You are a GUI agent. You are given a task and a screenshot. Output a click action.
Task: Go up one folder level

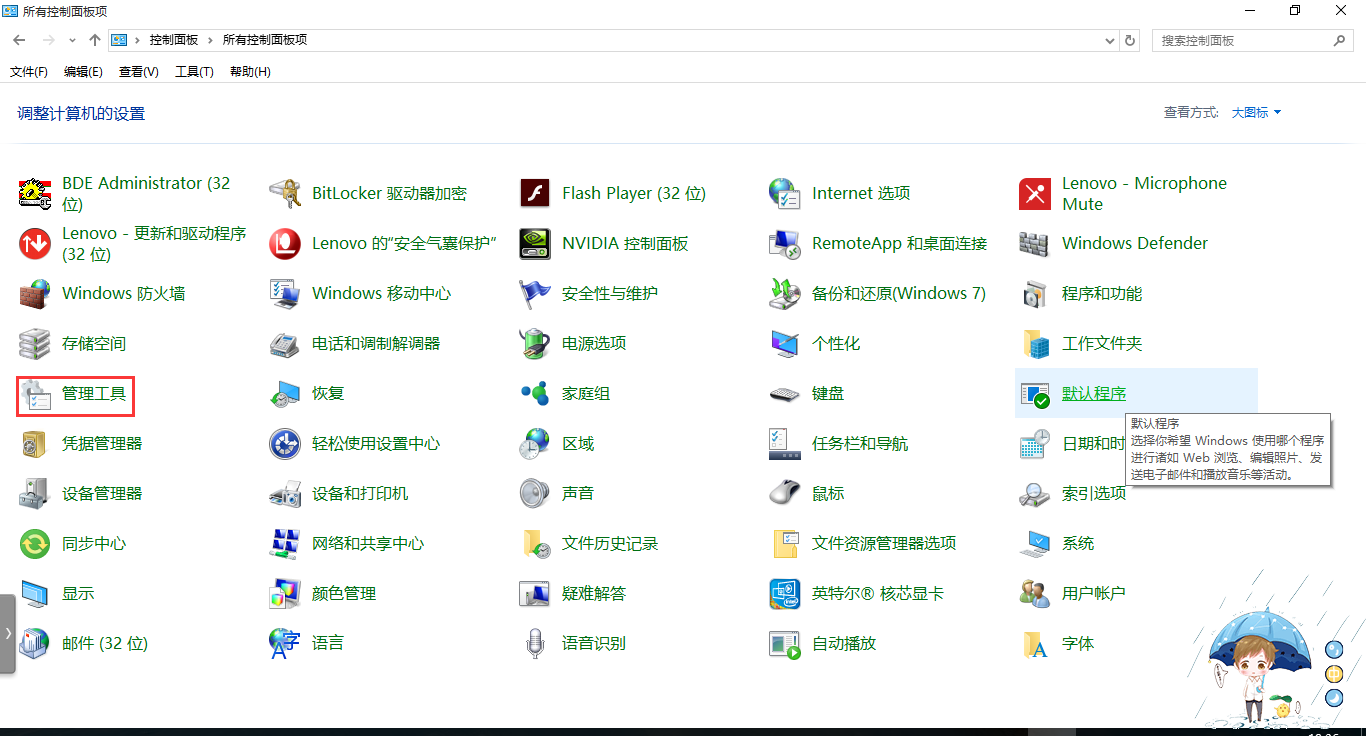95,40
